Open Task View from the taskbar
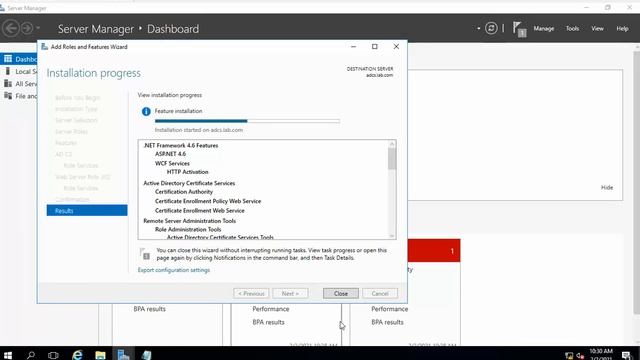Screen dimensions: 640x360 (53, 355)
